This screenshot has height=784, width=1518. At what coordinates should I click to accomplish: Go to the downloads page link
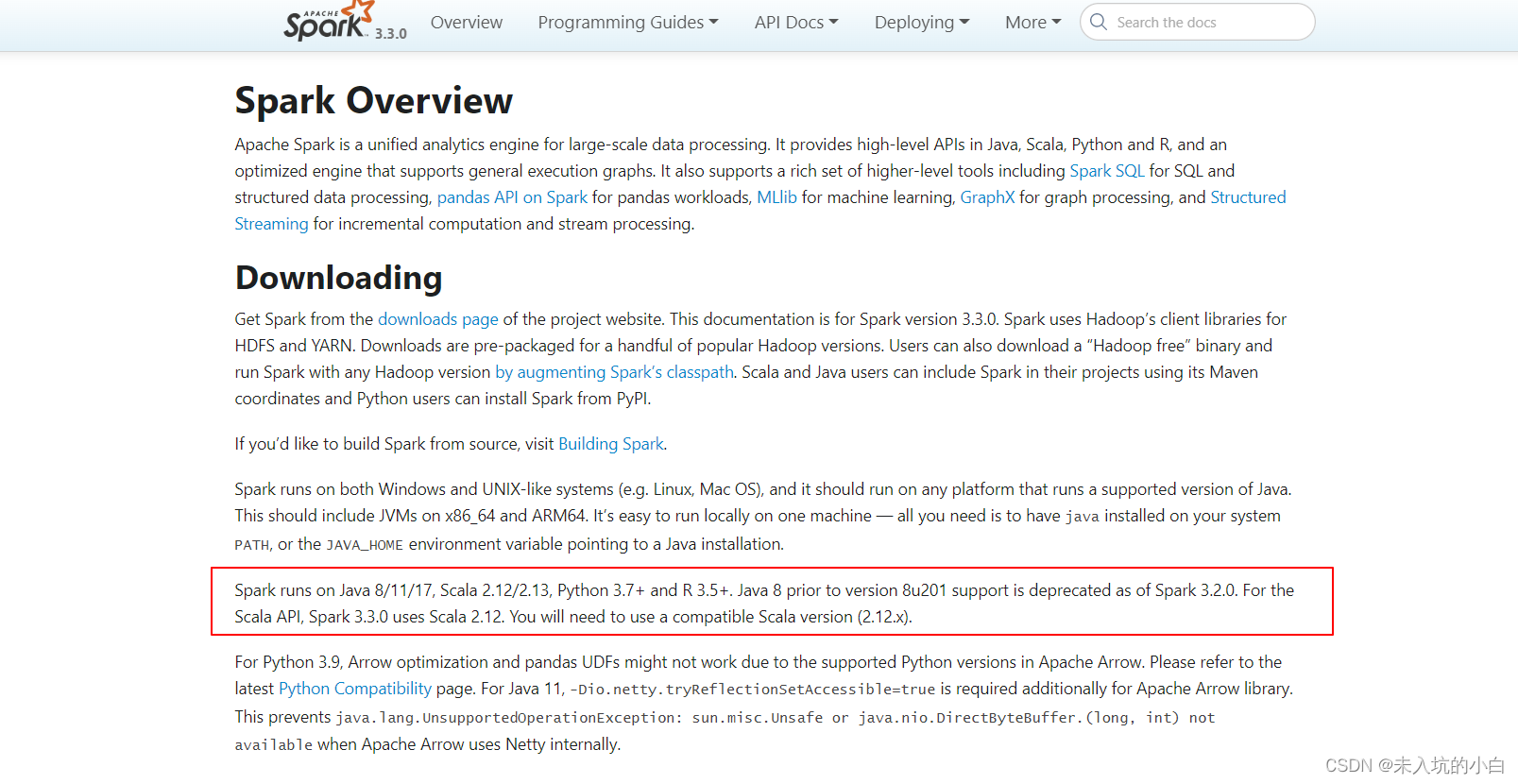coord(438,319)
